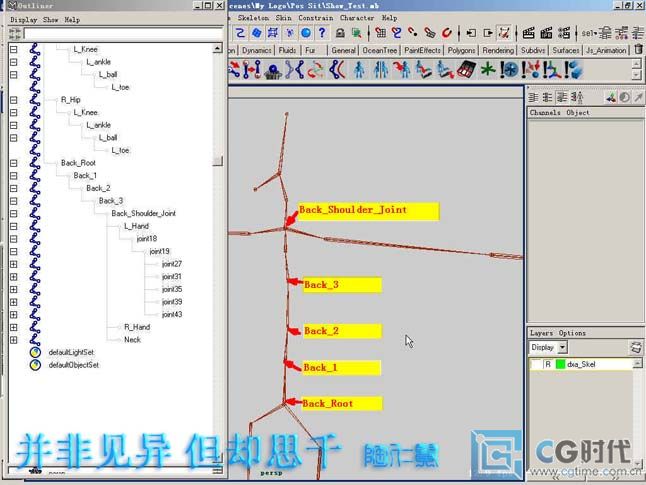Expand the joint43 node
This screenshot has width=646, height=485.
[x=14, y=315]
